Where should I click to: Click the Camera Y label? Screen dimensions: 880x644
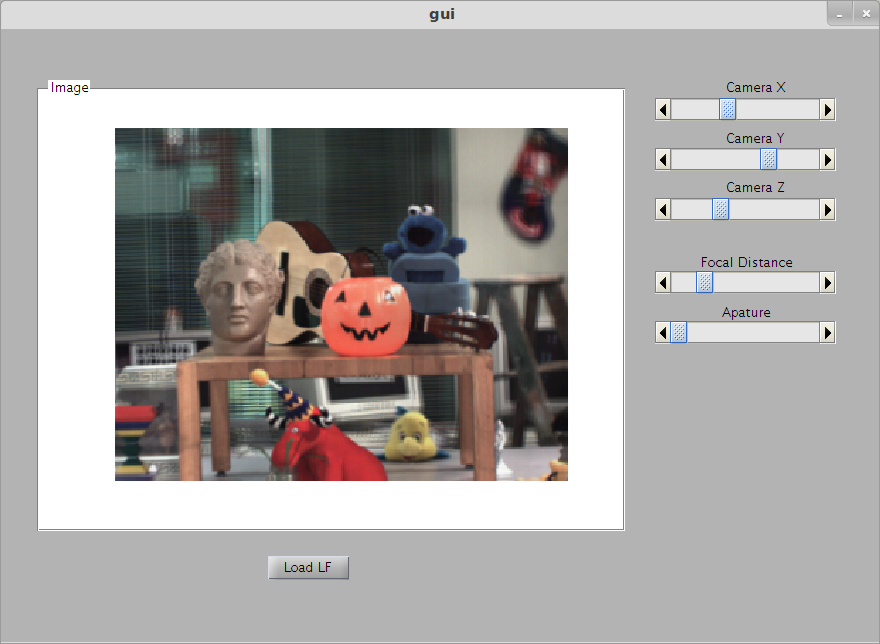pos(755,138)
